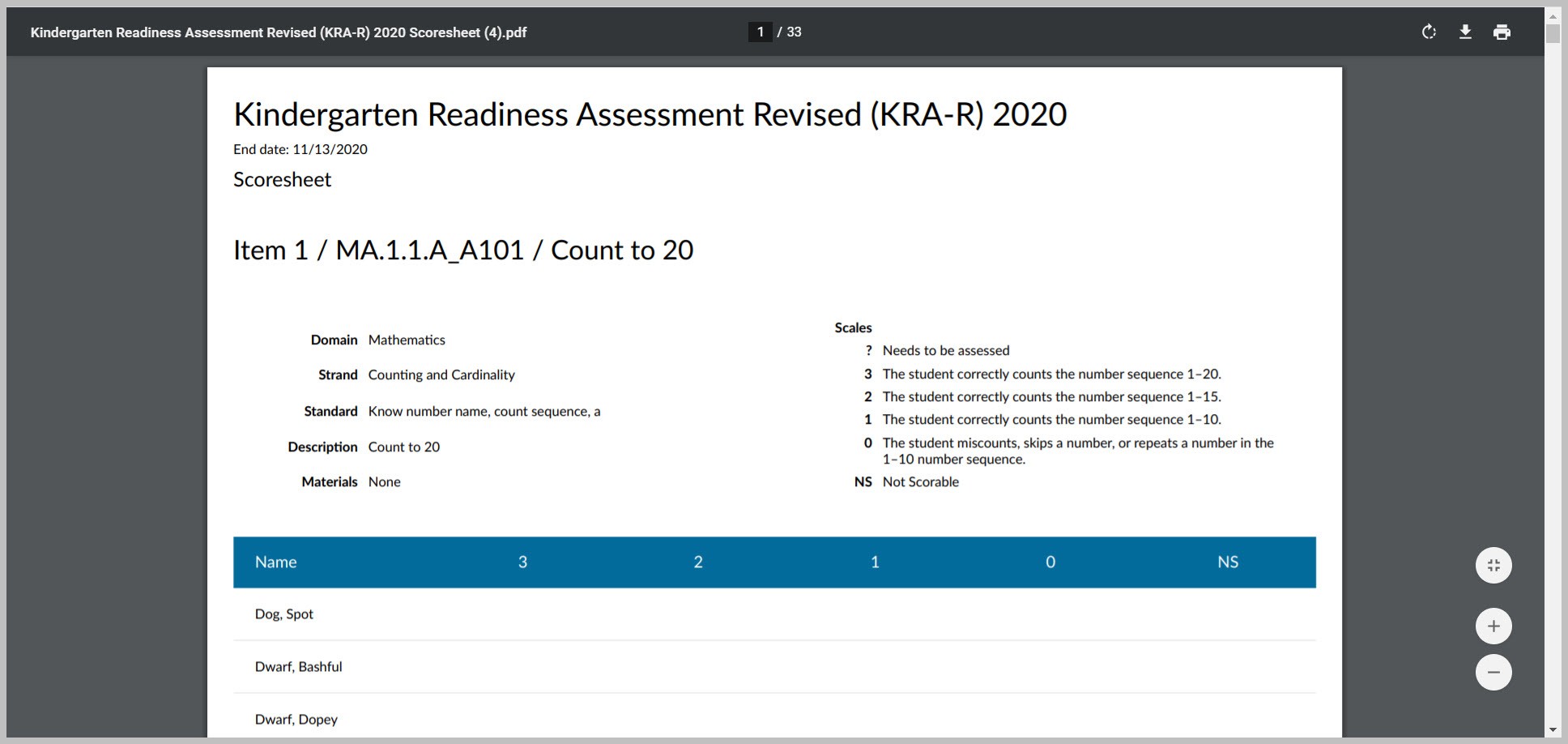Click the 'Not Scorable' scale text
Viewport: 1568px width, 744px height.
click(x=921, y=481)
